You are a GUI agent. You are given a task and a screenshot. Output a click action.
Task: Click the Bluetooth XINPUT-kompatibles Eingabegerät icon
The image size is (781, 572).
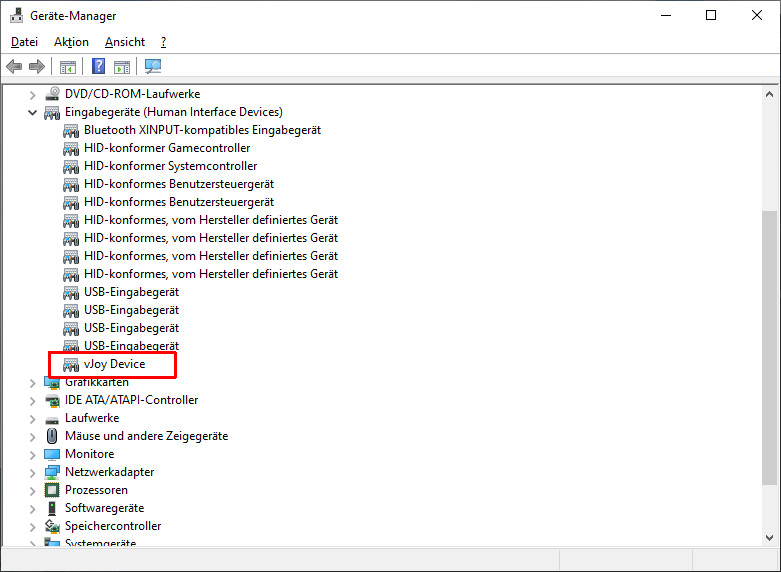71,131
